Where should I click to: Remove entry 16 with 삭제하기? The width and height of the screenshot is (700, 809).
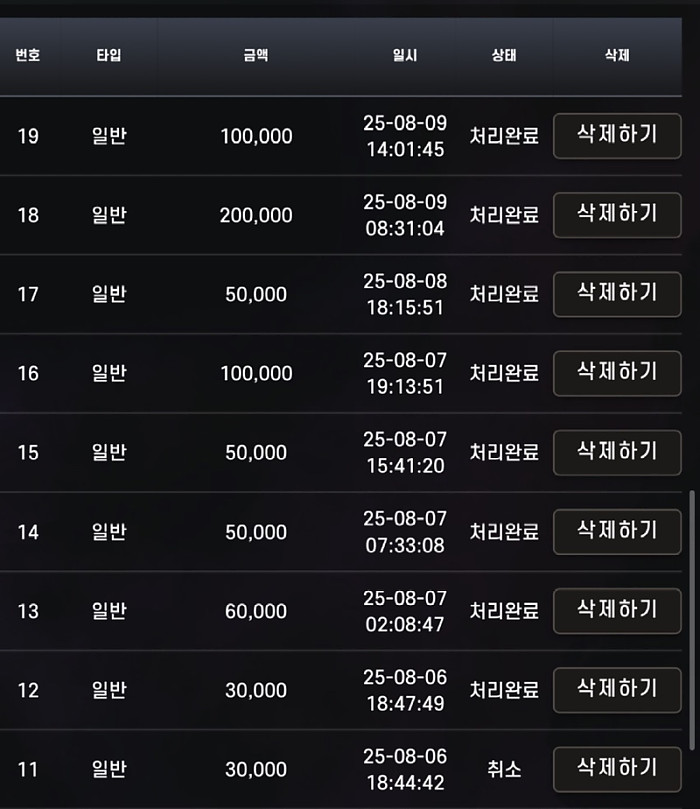tap(617, 372)
